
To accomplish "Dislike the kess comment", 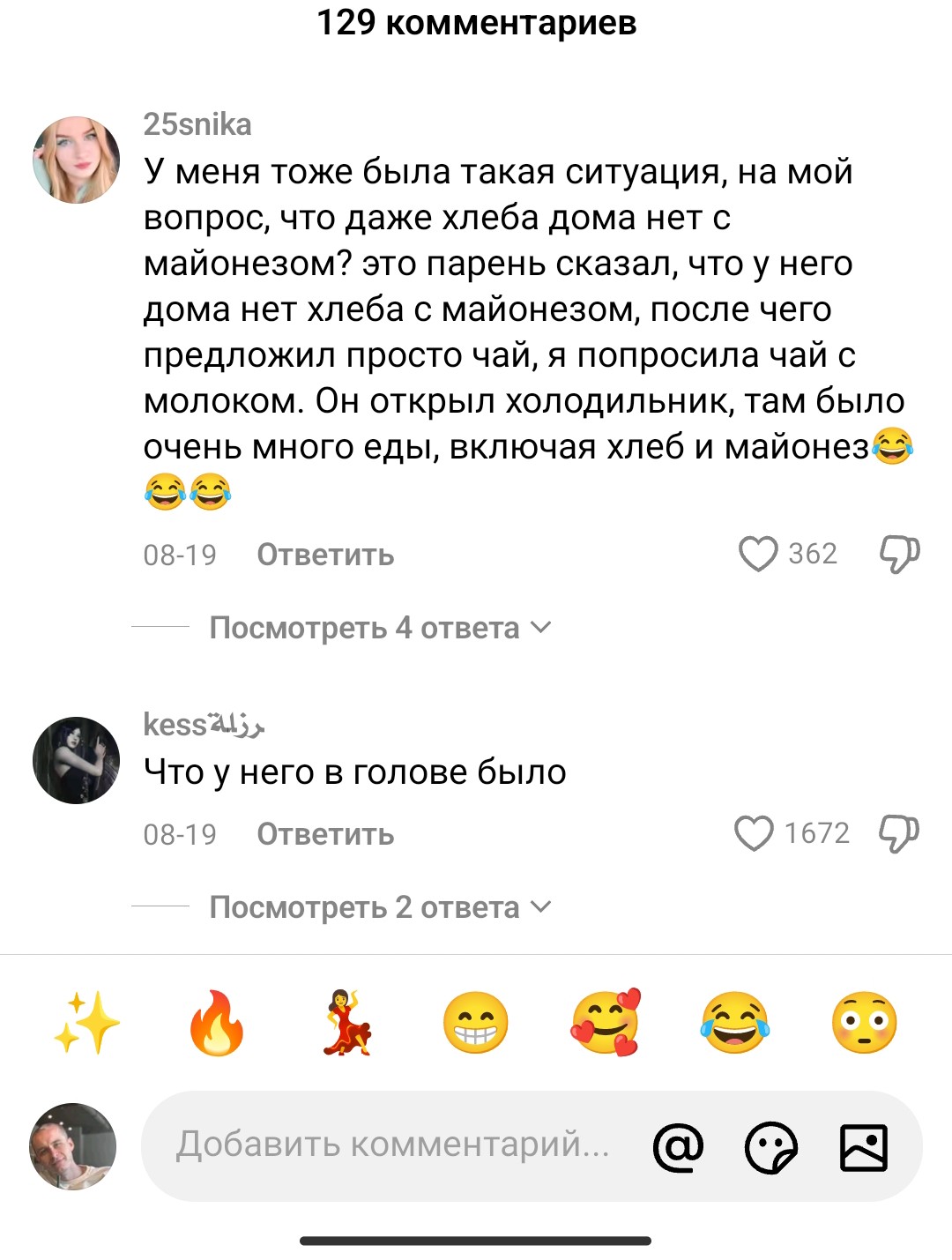I will click(899, 833).
